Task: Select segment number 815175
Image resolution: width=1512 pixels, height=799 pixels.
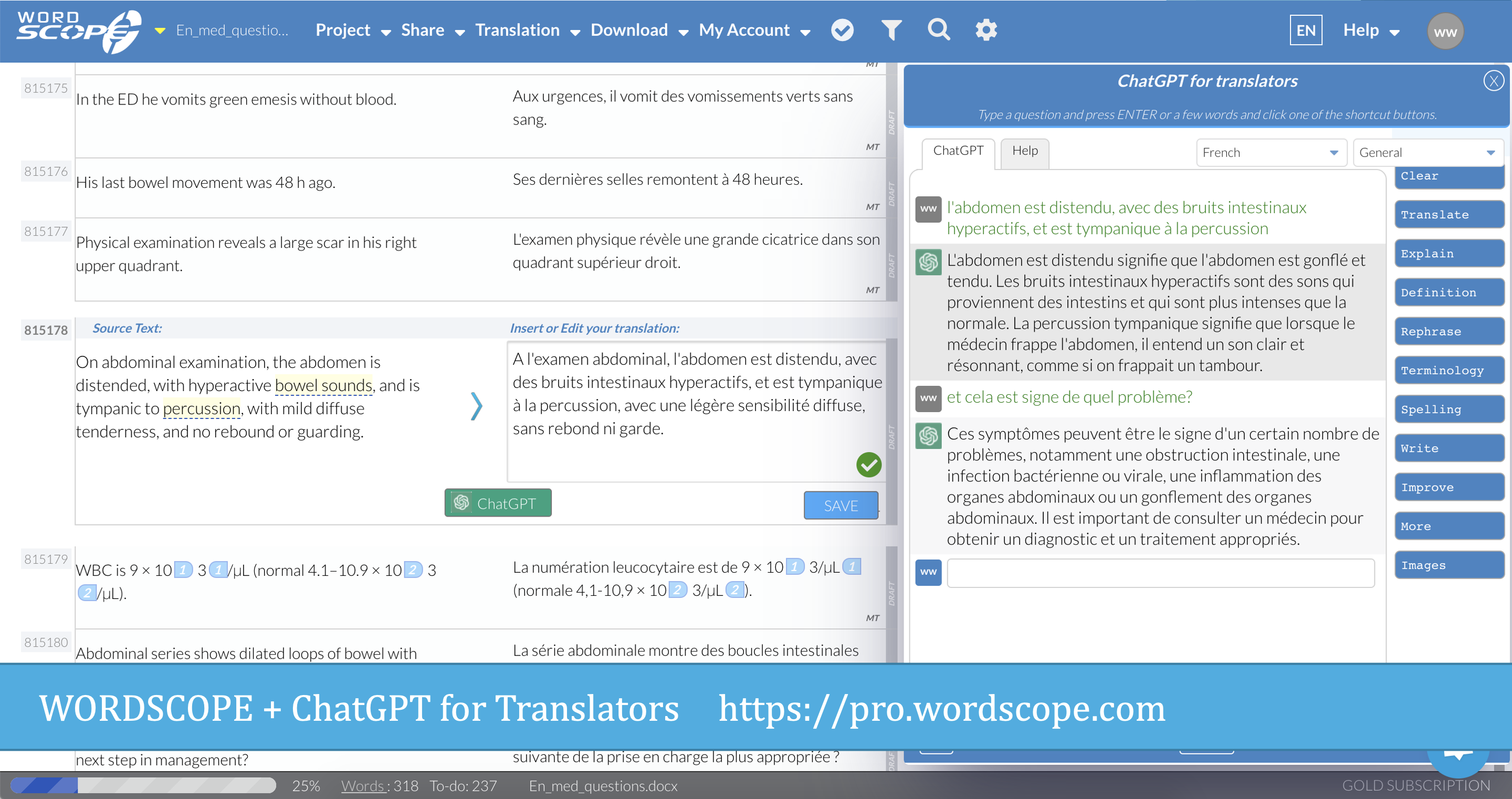Action: point(46,89)
